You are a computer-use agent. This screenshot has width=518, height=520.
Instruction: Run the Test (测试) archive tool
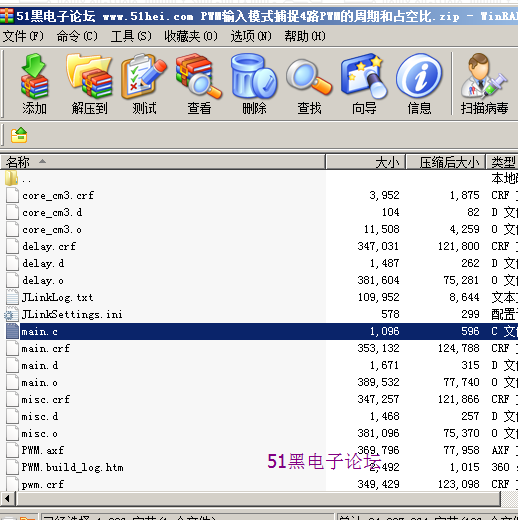point(144,76)
